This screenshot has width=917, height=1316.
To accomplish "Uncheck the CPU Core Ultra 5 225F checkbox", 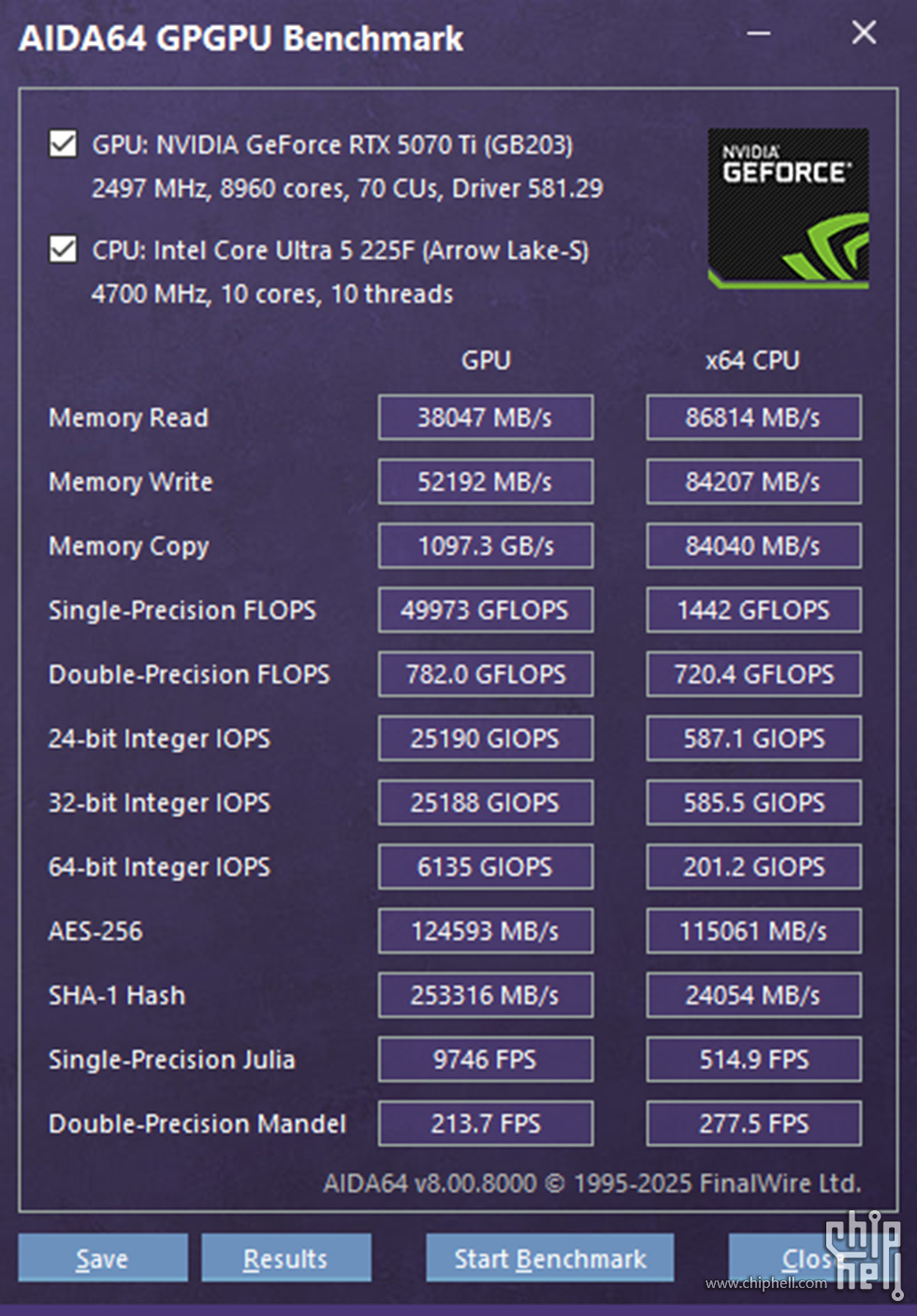I will pyautogui.click(x=63, y=250).
